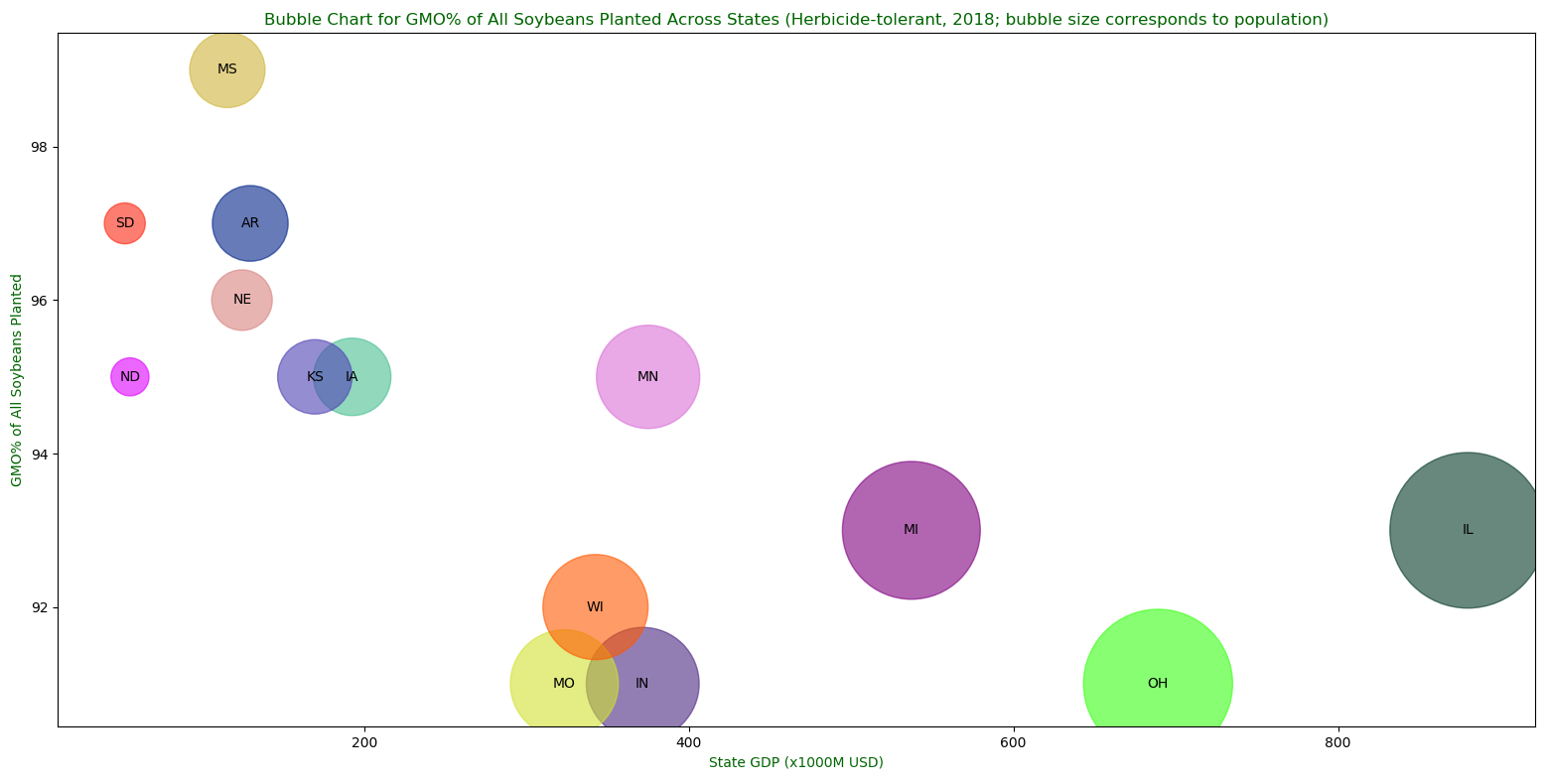Viewport: 1549px width, 784px height.
Task: Click the yellow MS bubble
Action: click(227, 69)
